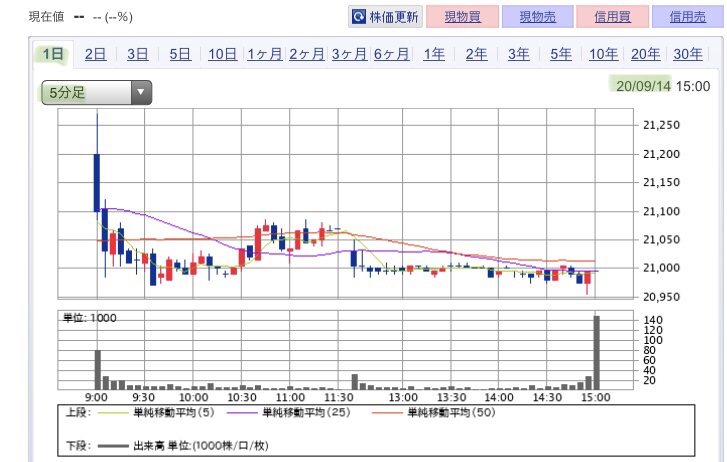Select the 30年 chart range
Viewport: 727px width, 462px height.
click(688, 54)
